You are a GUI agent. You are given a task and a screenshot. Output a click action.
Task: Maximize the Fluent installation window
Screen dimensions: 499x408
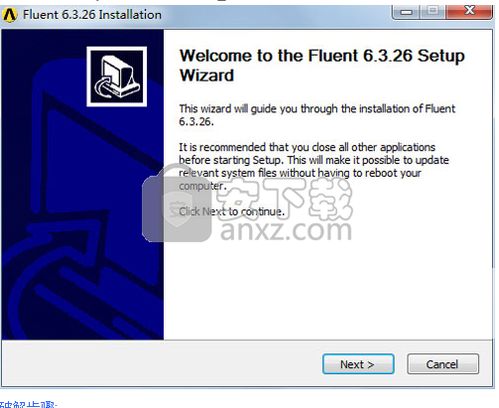(x=433, y=12)
